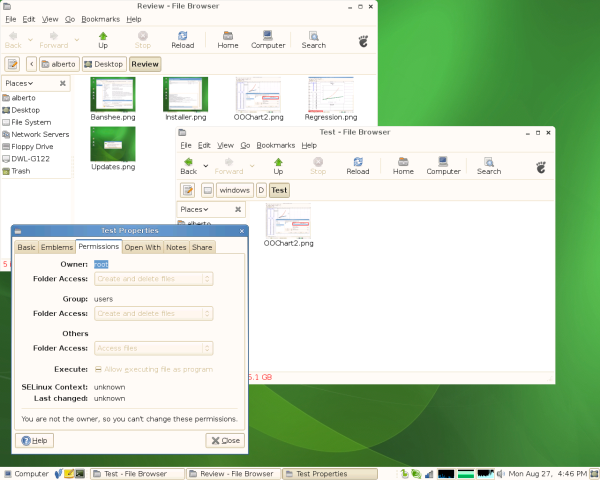
Task: Open Computer from Review File Browser toolbar
Action: pyautogui.click(x=268, y=40)
